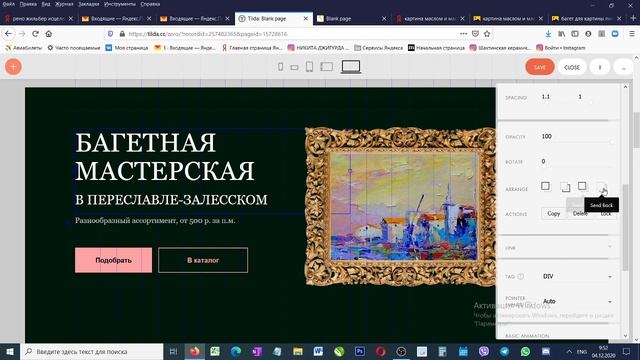Open Viber from the taskbar
Viewport: 640px width, 360px height.
click(x=484, y=351)
